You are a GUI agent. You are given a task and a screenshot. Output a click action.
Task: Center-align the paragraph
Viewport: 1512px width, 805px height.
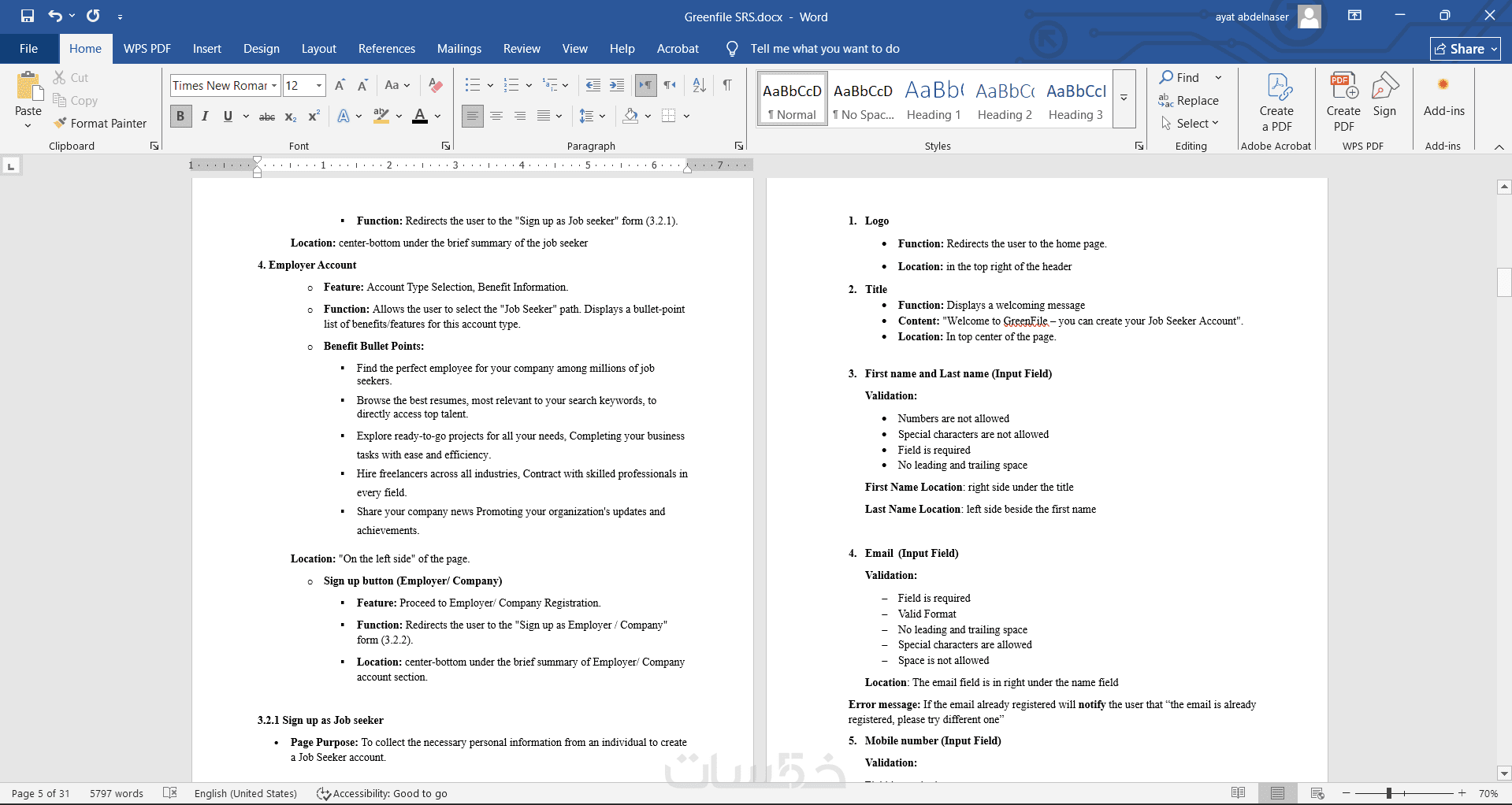496,117
